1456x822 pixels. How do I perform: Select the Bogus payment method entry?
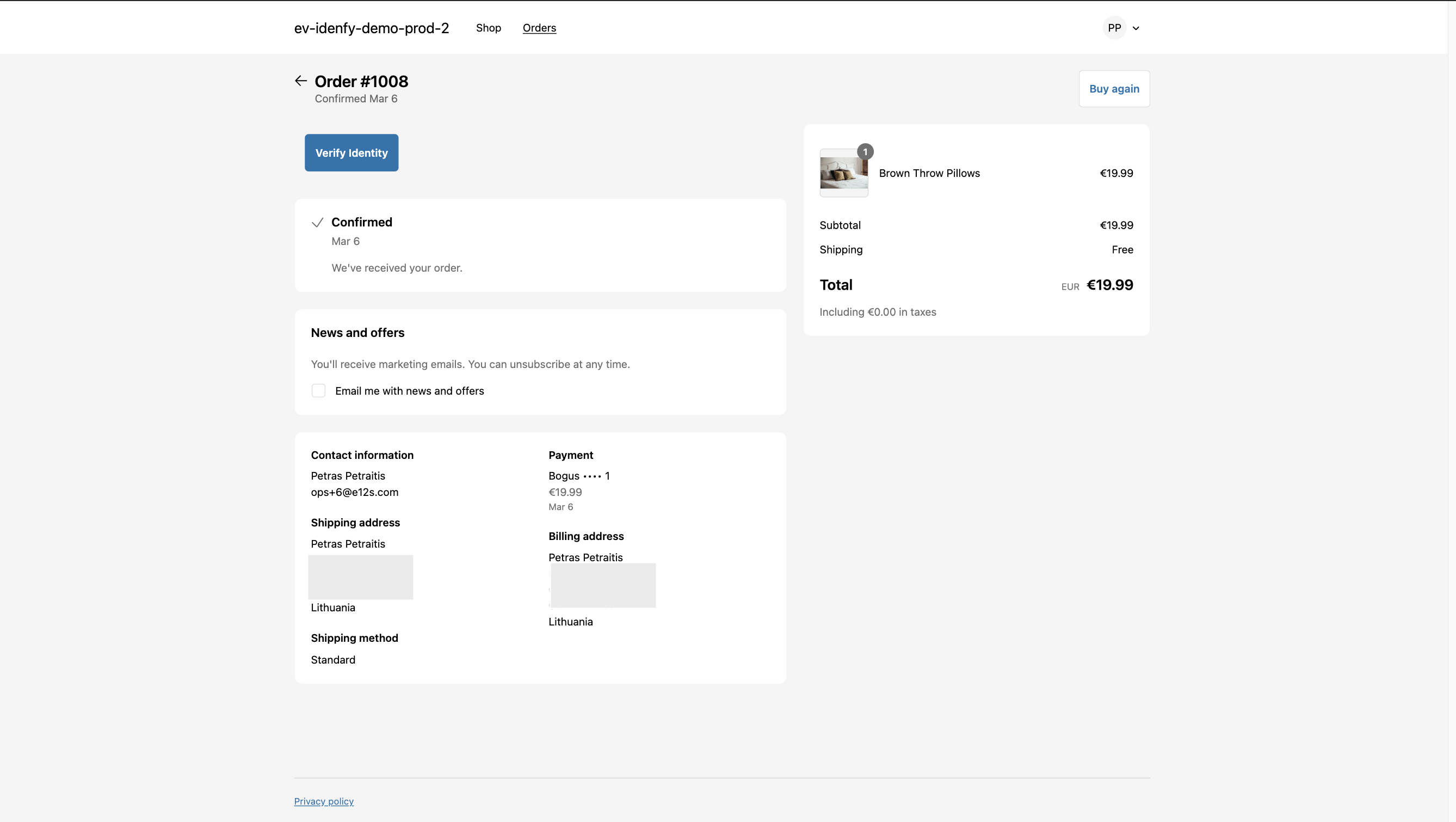578,475
